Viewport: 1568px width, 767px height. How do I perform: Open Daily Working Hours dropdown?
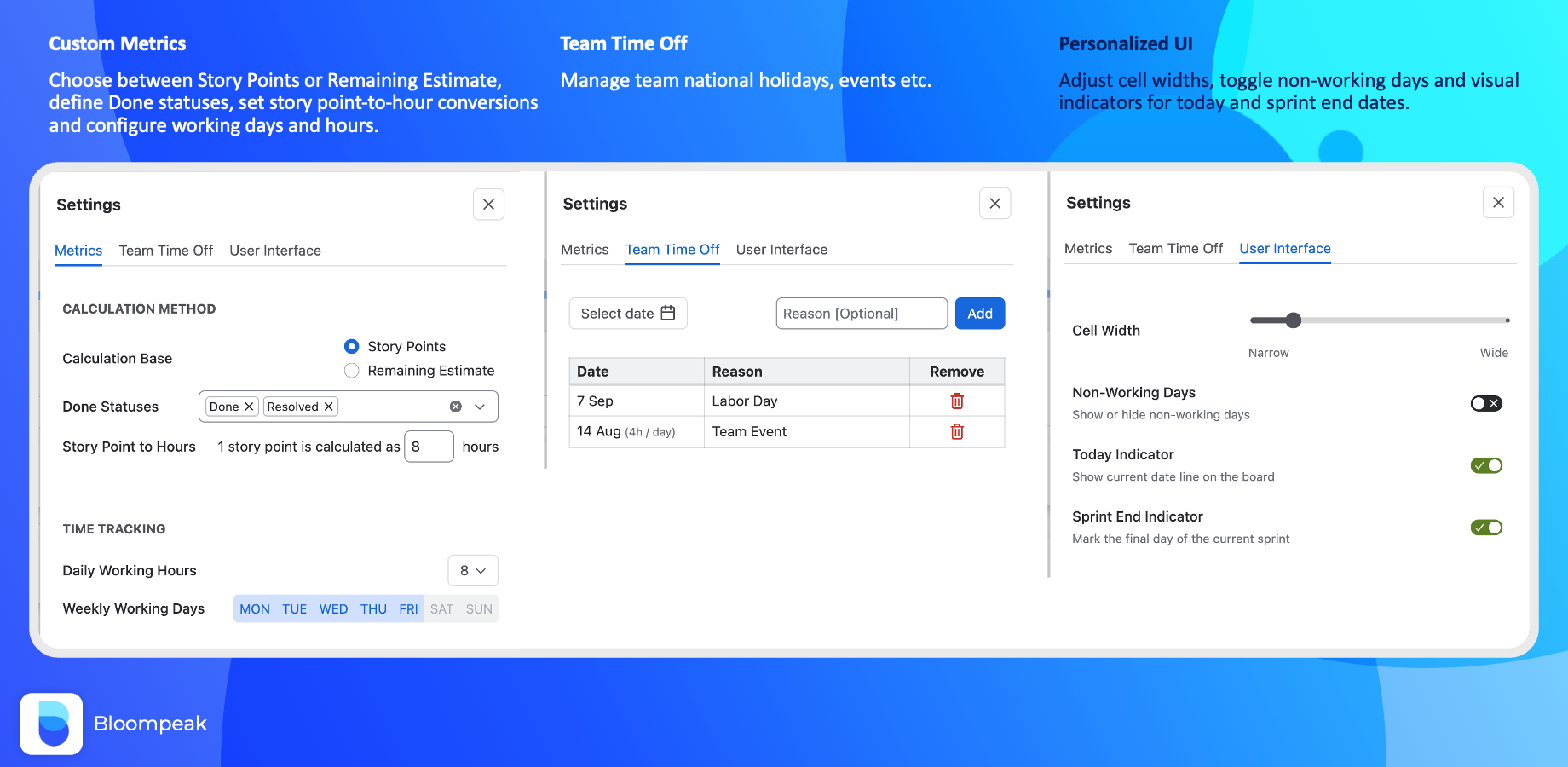coord(473,571)
